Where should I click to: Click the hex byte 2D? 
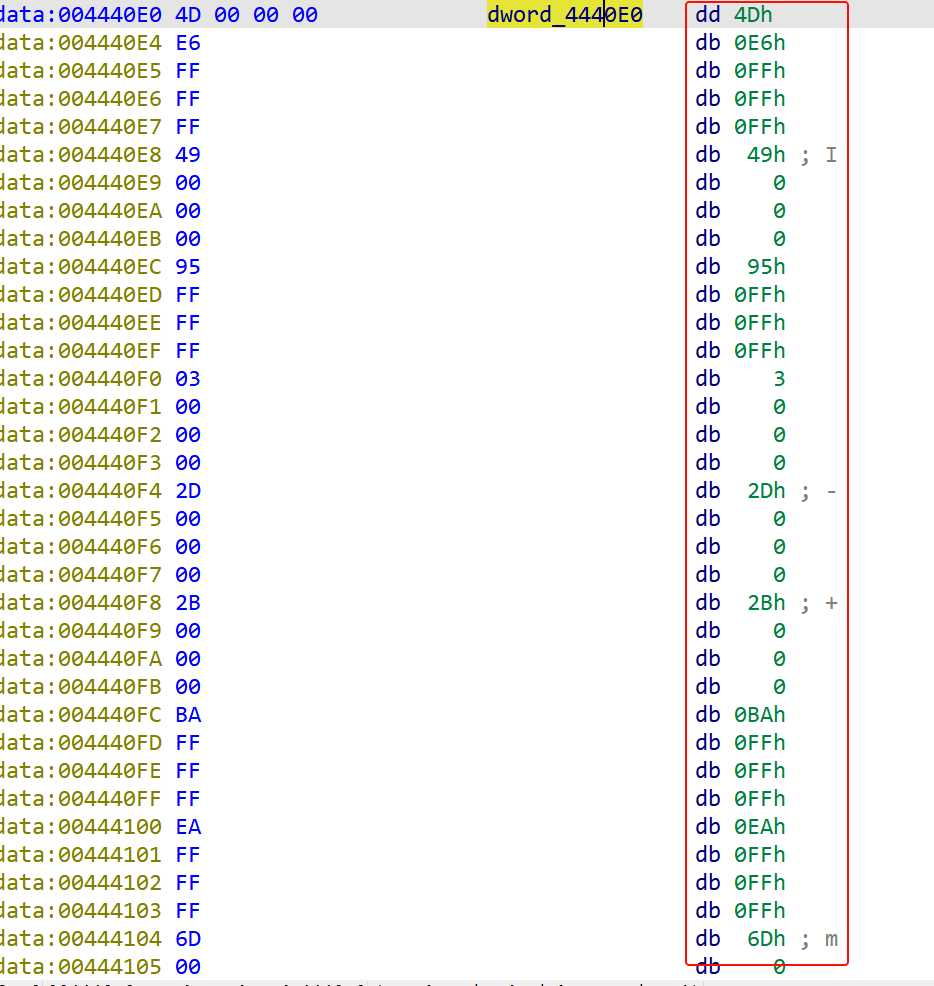pos(188,490)
